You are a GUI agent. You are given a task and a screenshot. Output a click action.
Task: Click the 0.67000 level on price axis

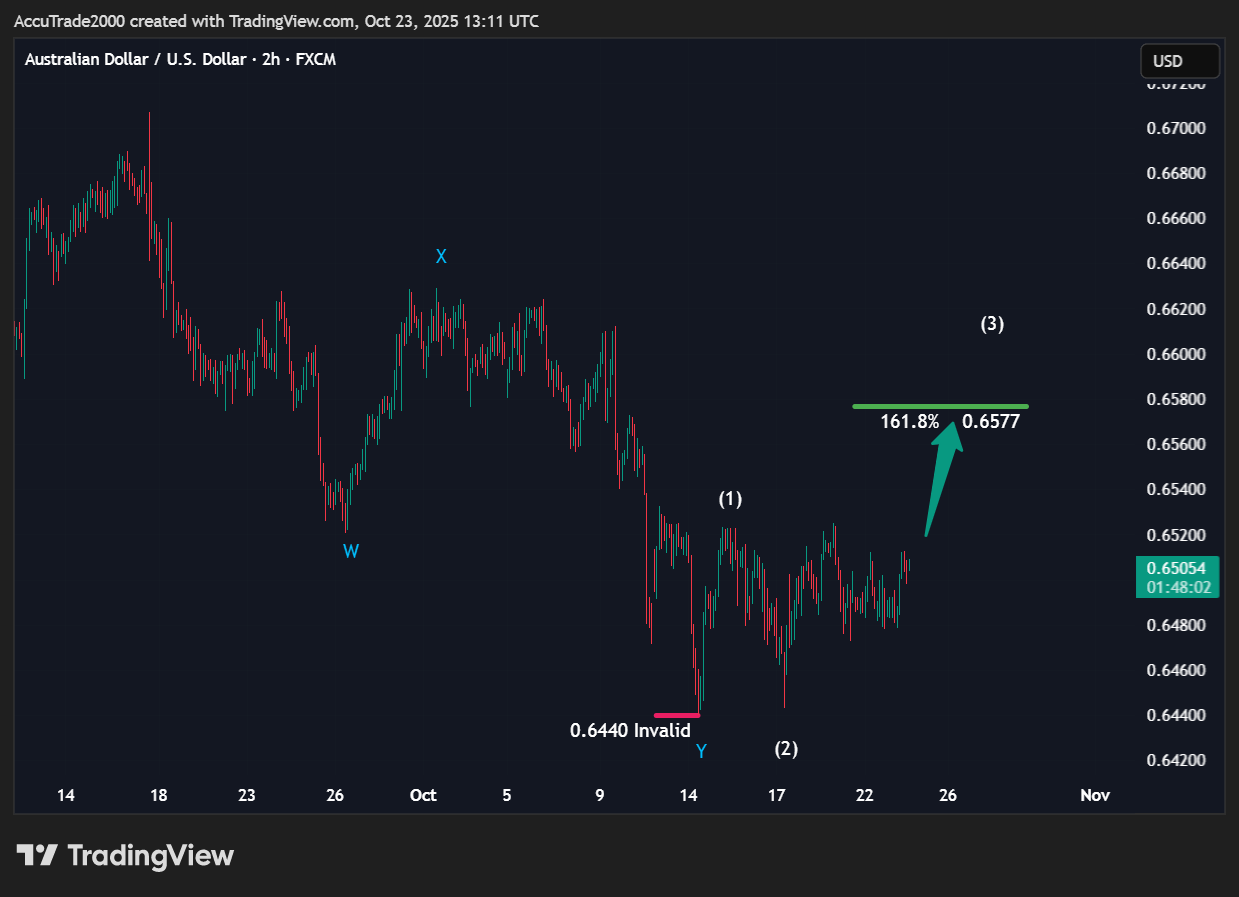[1175, 128]
